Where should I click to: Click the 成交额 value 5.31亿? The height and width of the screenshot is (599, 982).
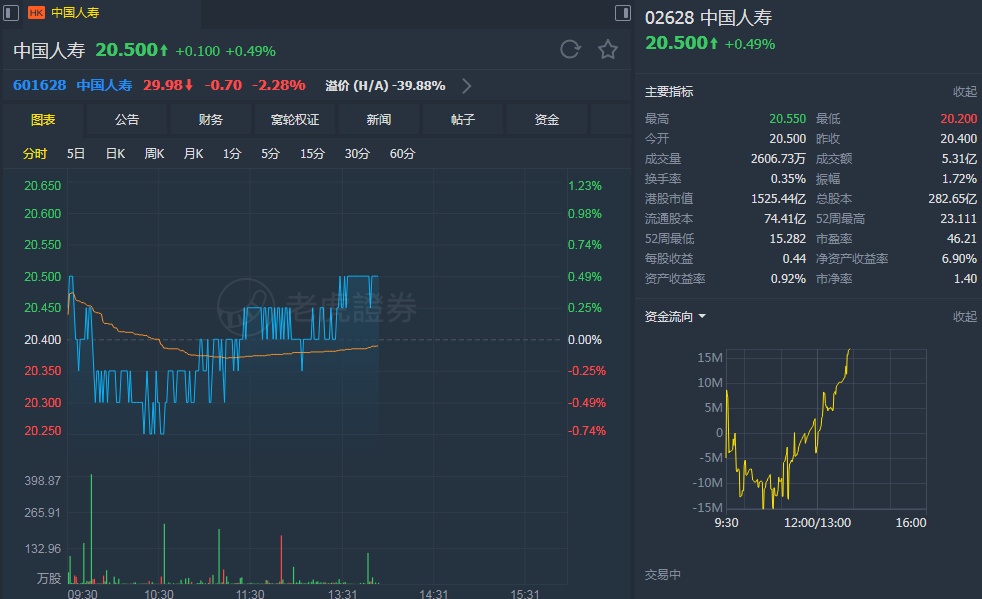tap(959, 159)
